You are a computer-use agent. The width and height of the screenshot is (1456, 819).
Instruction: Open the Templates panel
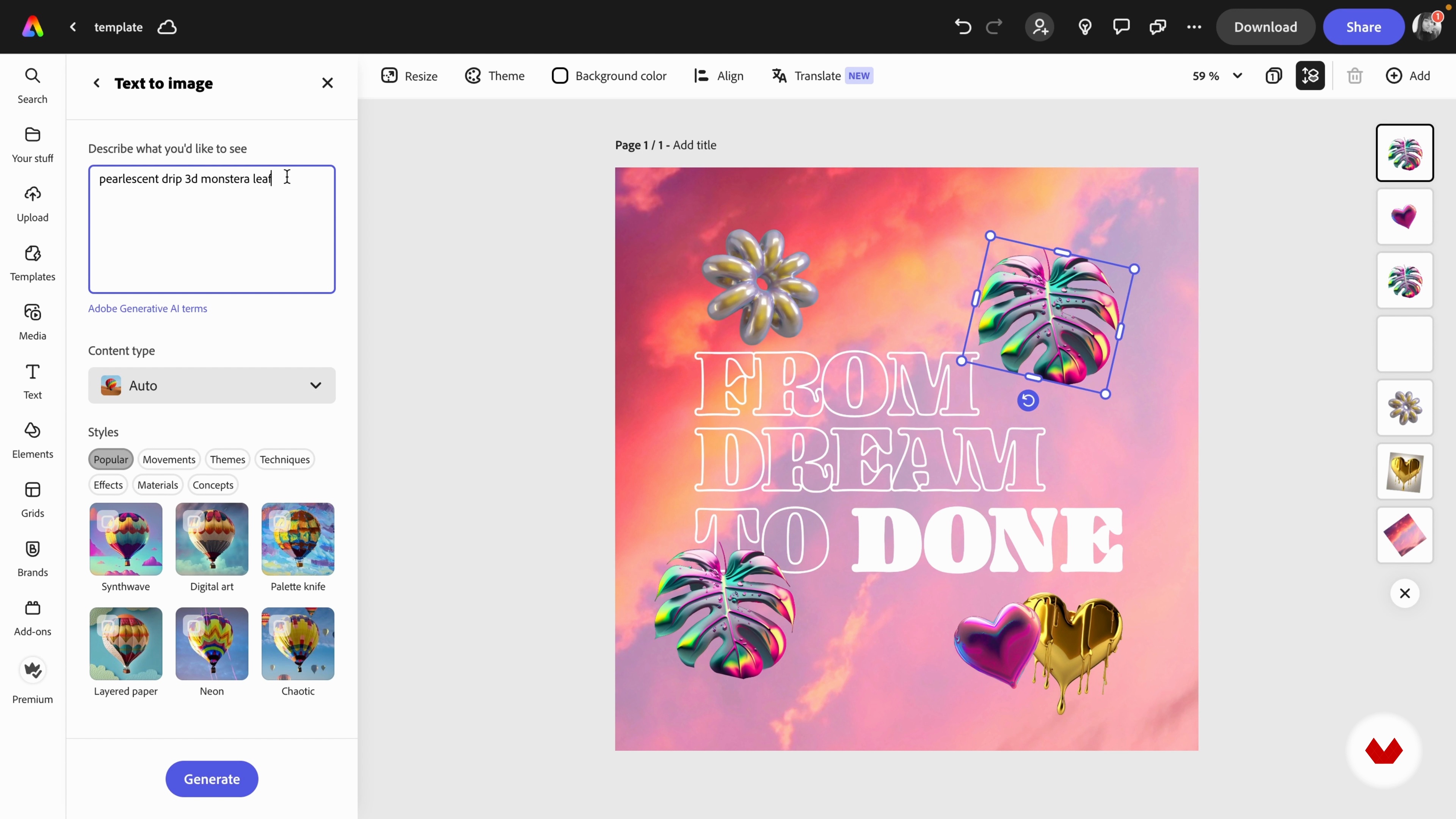pyautogui.click(x=32, y=264)
